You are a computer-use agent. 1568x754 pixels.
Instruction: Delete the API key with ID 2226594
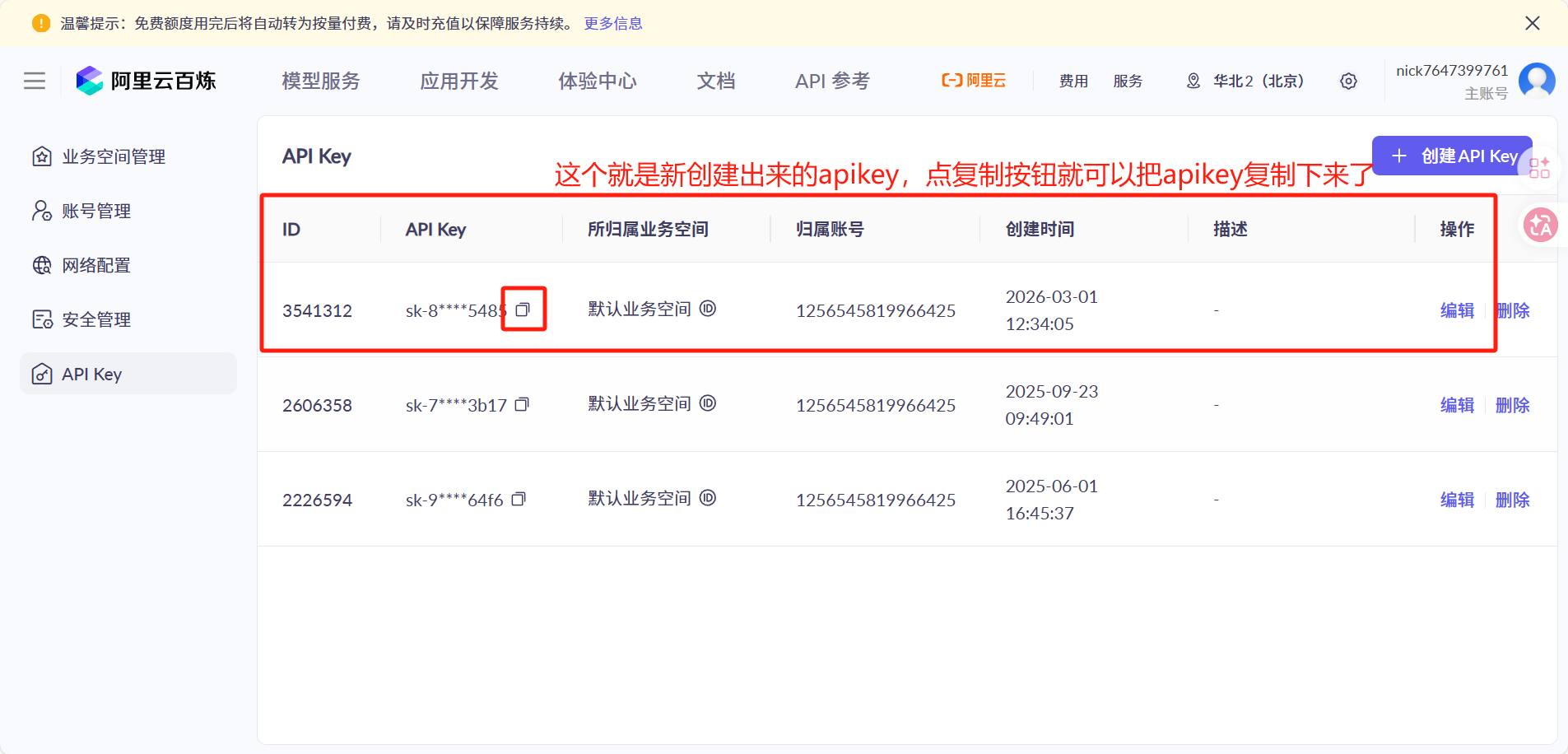[x=1512, y=500]
